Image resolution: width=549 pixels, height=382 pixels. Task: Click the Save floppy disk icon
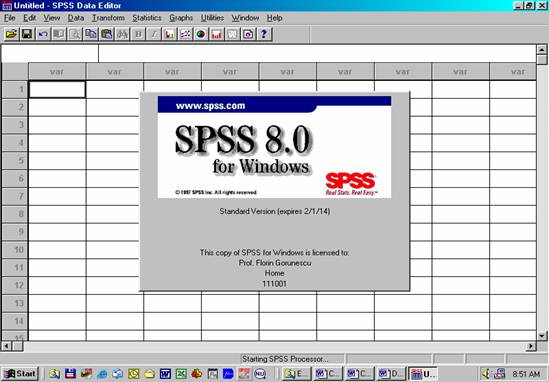[x=27, y=34]
